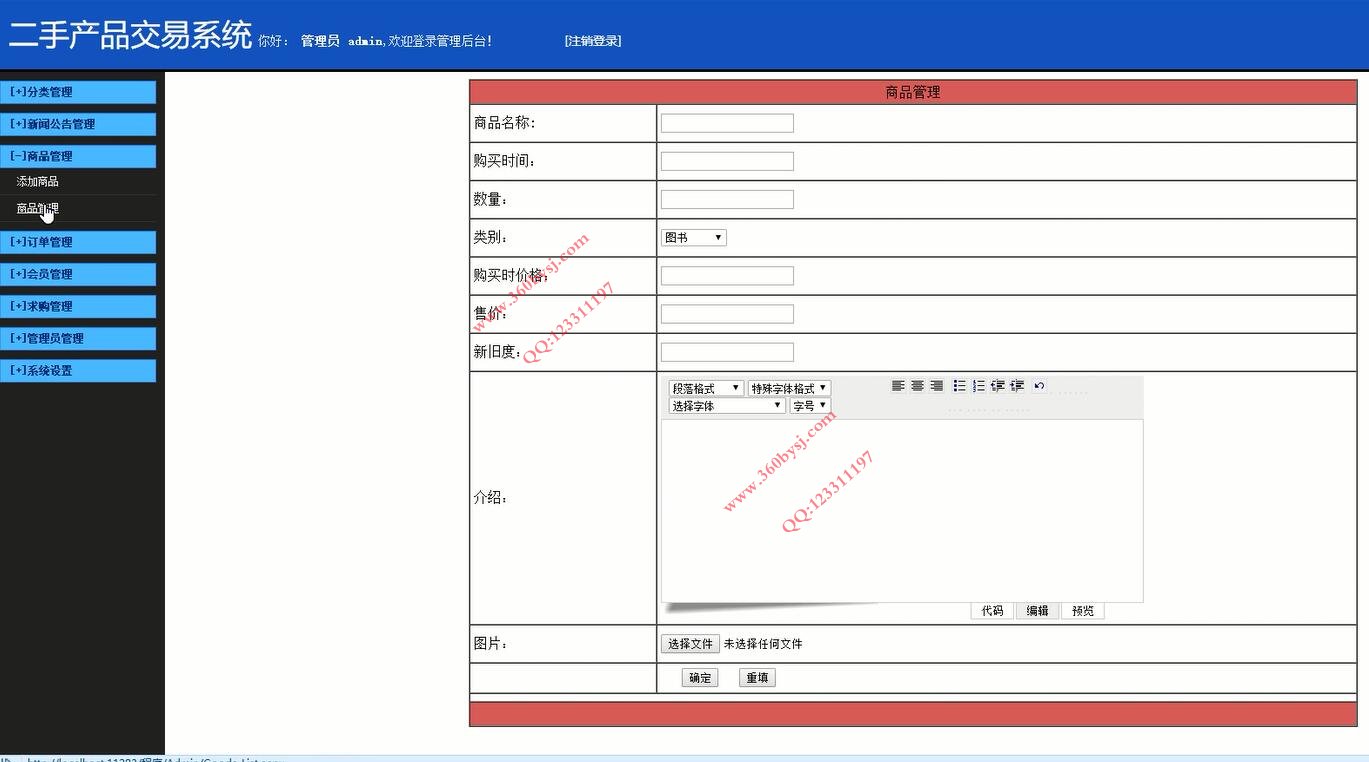The width and height of the screenshot is (1369, 762).
Task: Click the 注销登录 logout link
Action: click(593, 41)
